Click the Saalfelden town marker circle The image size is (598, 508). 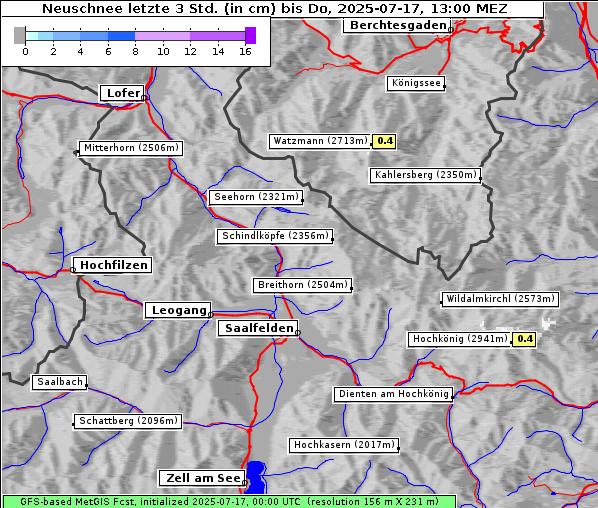coord(298,333)
